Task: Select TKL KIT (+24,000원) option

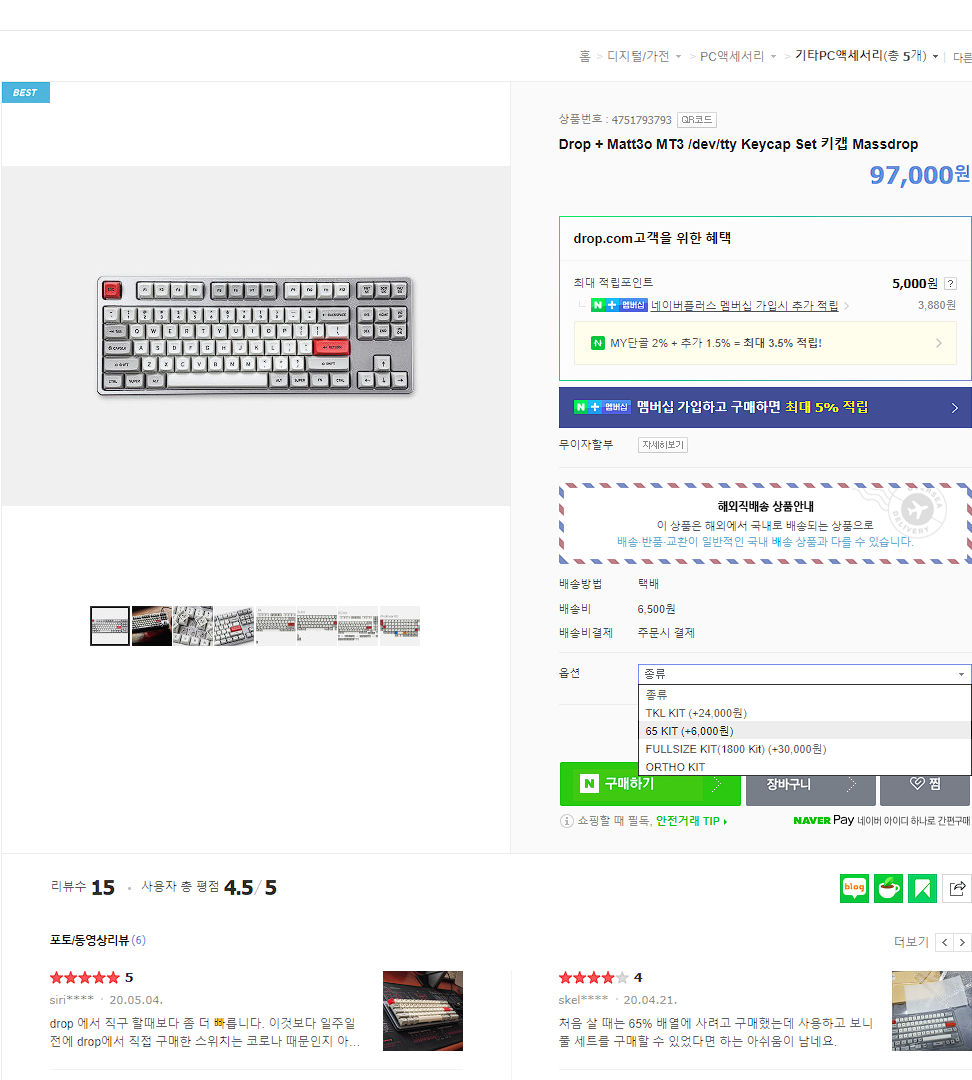Action: tap(804, 713)
